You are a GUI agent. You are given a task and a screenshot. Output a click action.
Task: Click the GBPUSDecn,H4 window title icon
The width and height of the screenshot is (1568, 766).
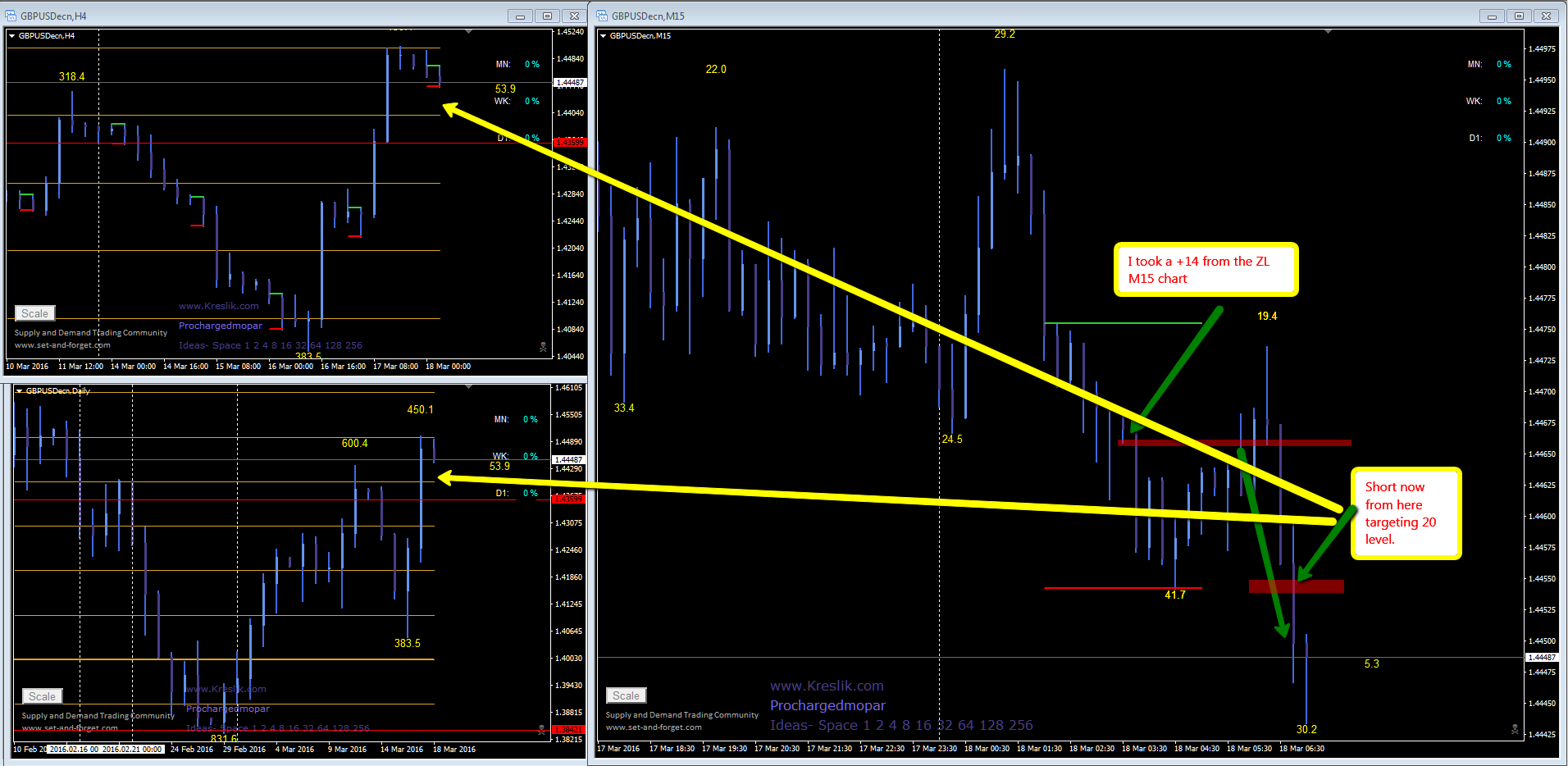tap(11, 16)
